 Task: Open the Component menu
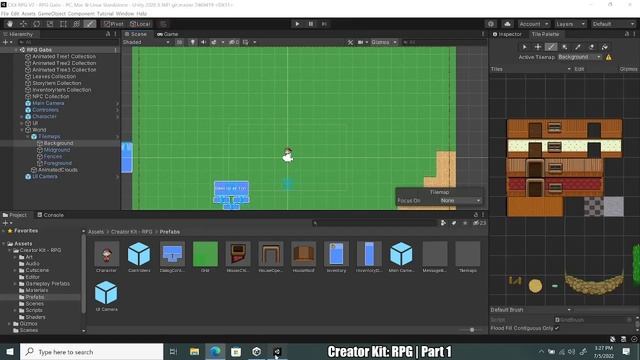81,13
